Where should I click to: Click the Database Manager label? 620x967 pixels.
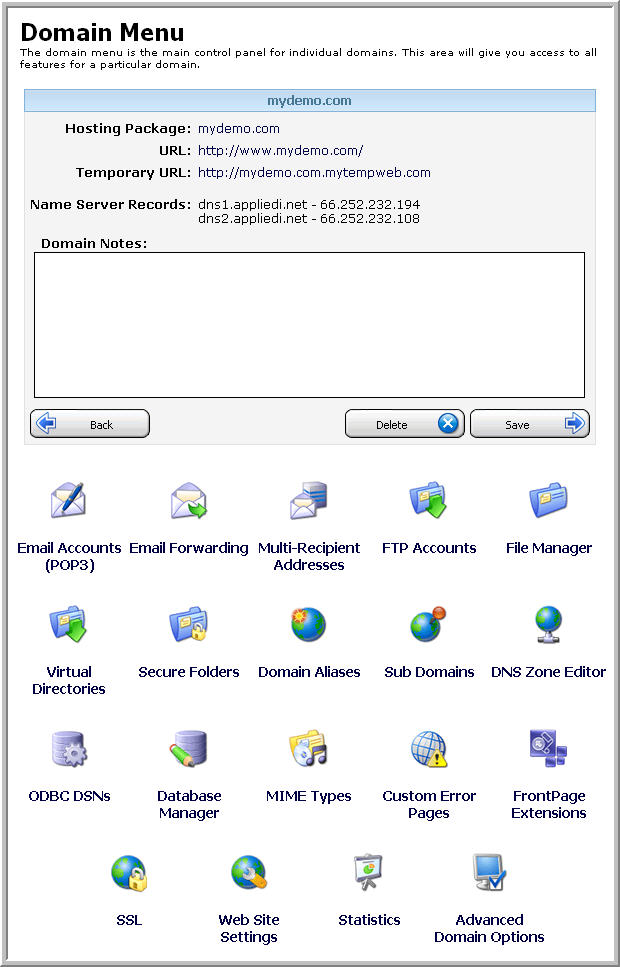pos(189,804)
